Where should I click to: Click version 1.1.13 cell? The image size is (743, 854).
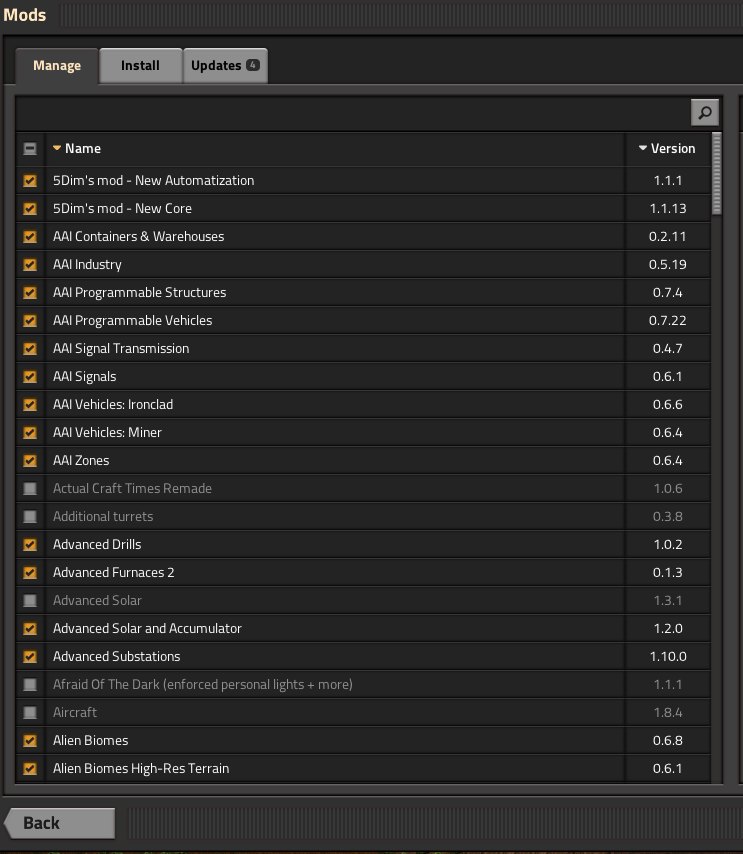[x=668, y=209]
